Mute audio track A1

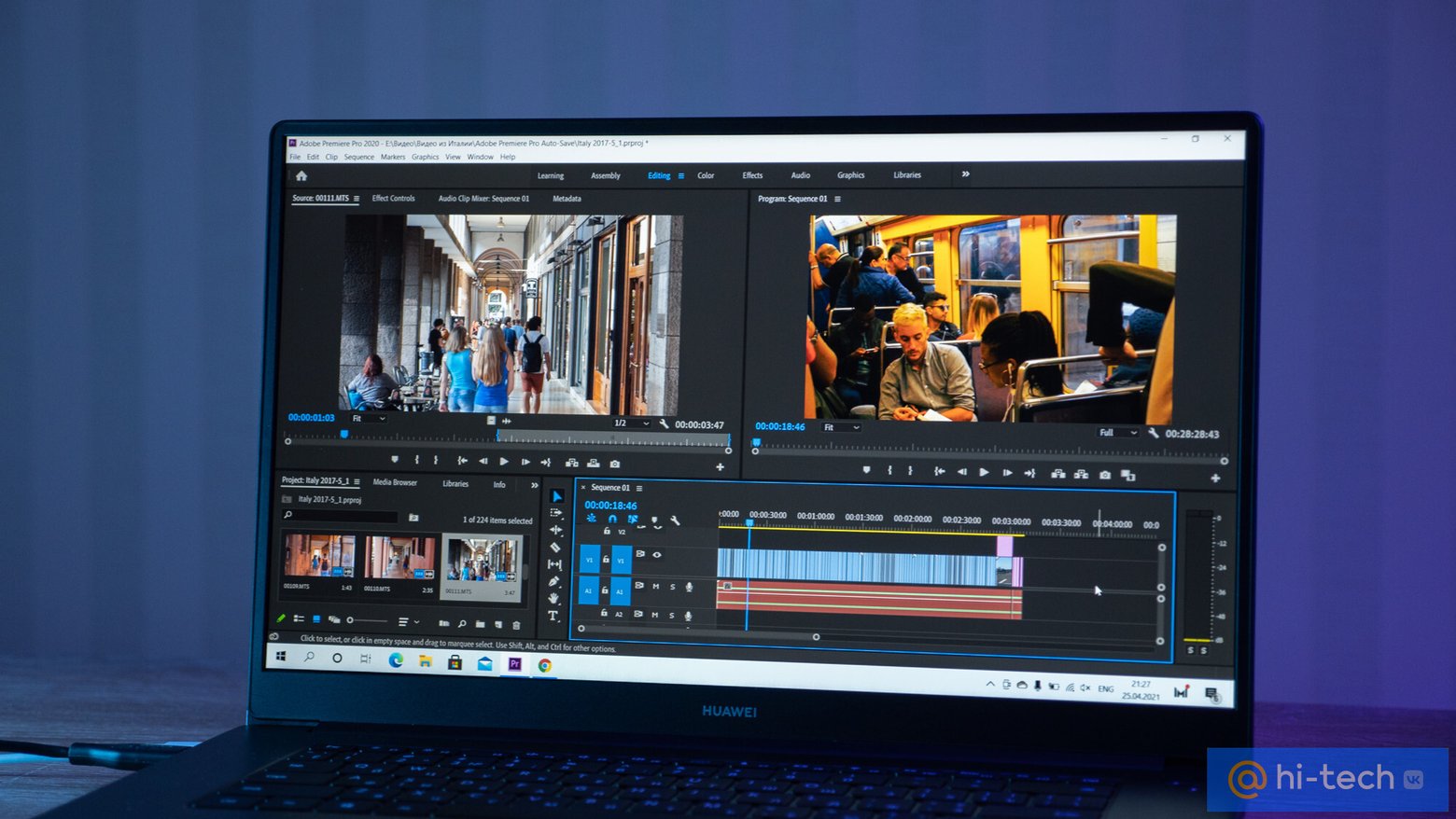point(656,587)
